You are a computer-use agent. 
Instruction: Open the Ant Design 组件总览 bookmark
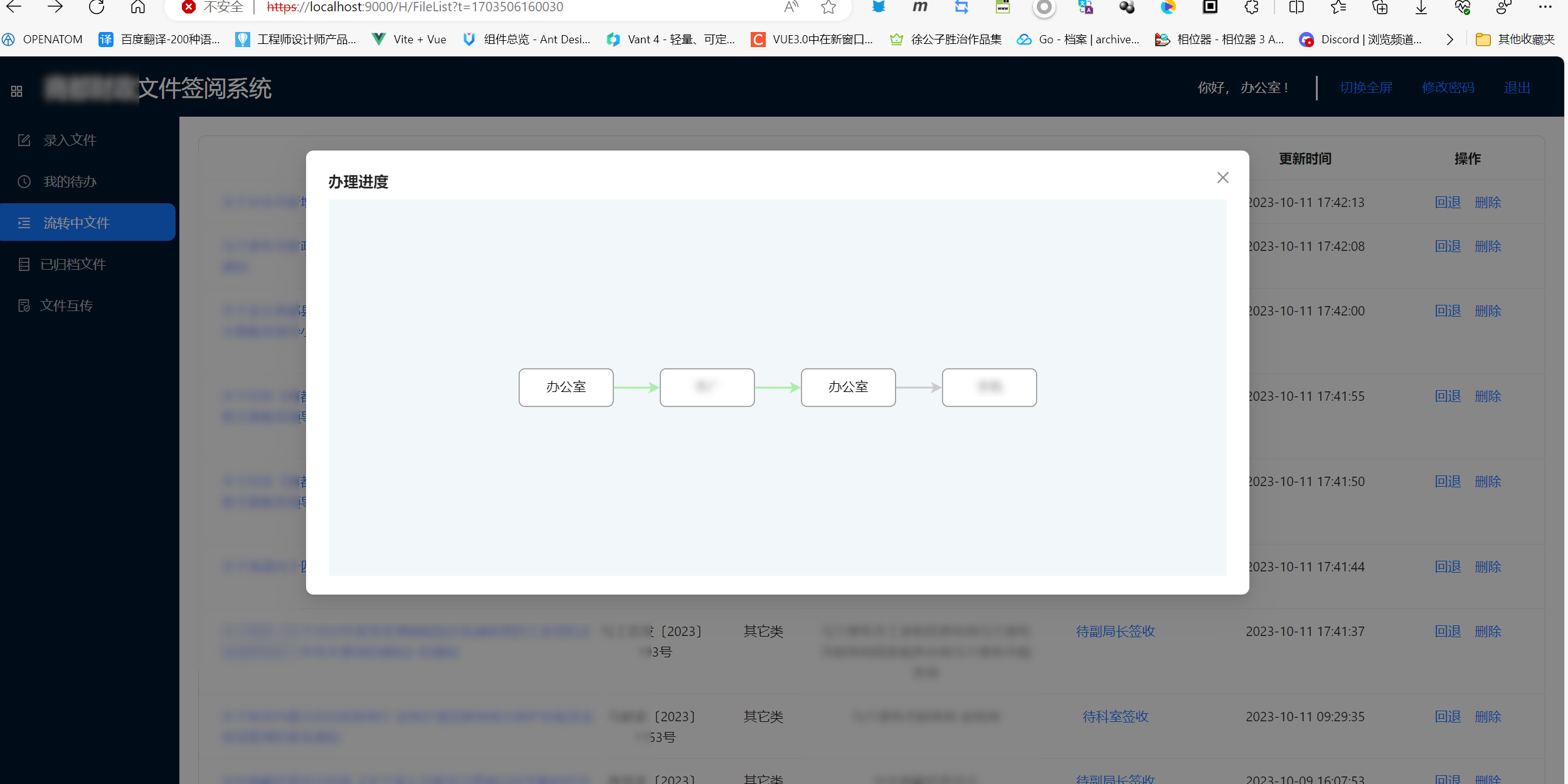point(527,40)
